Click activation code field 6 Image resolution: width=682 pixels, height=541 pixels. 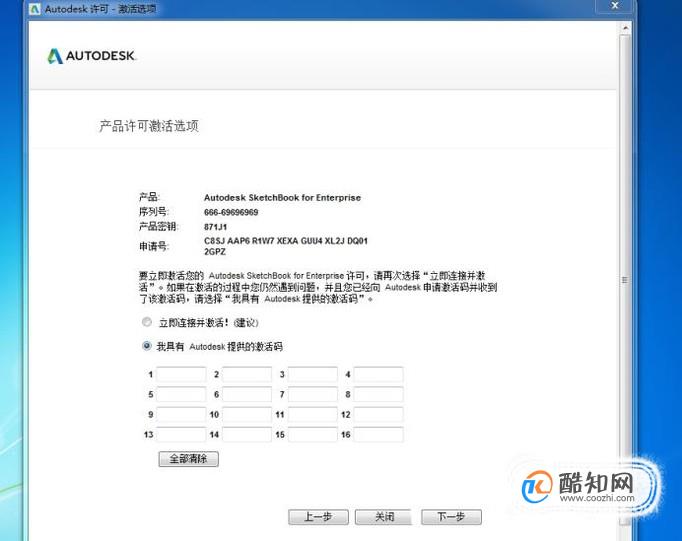click(x=247, y=394)
